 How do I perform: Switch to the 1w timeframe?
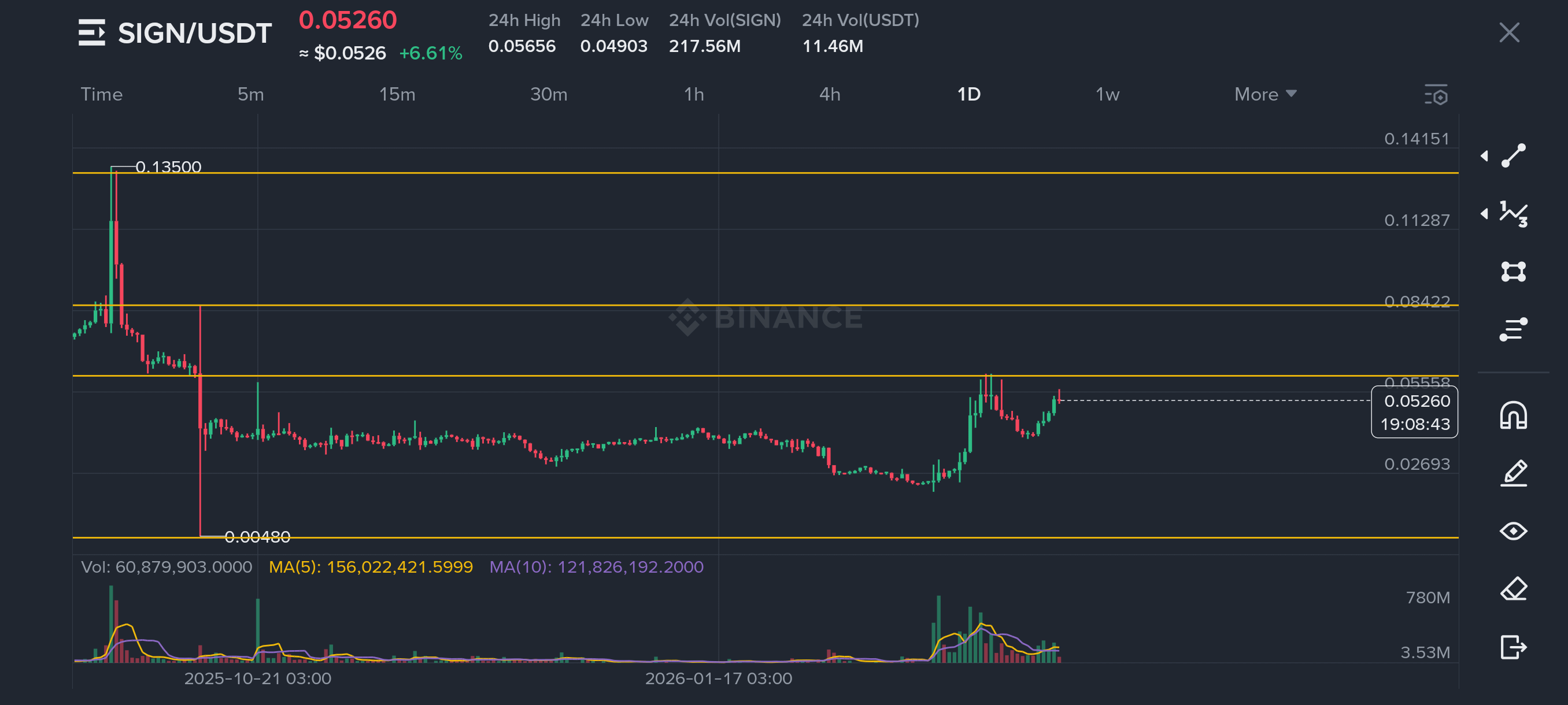1107,94
